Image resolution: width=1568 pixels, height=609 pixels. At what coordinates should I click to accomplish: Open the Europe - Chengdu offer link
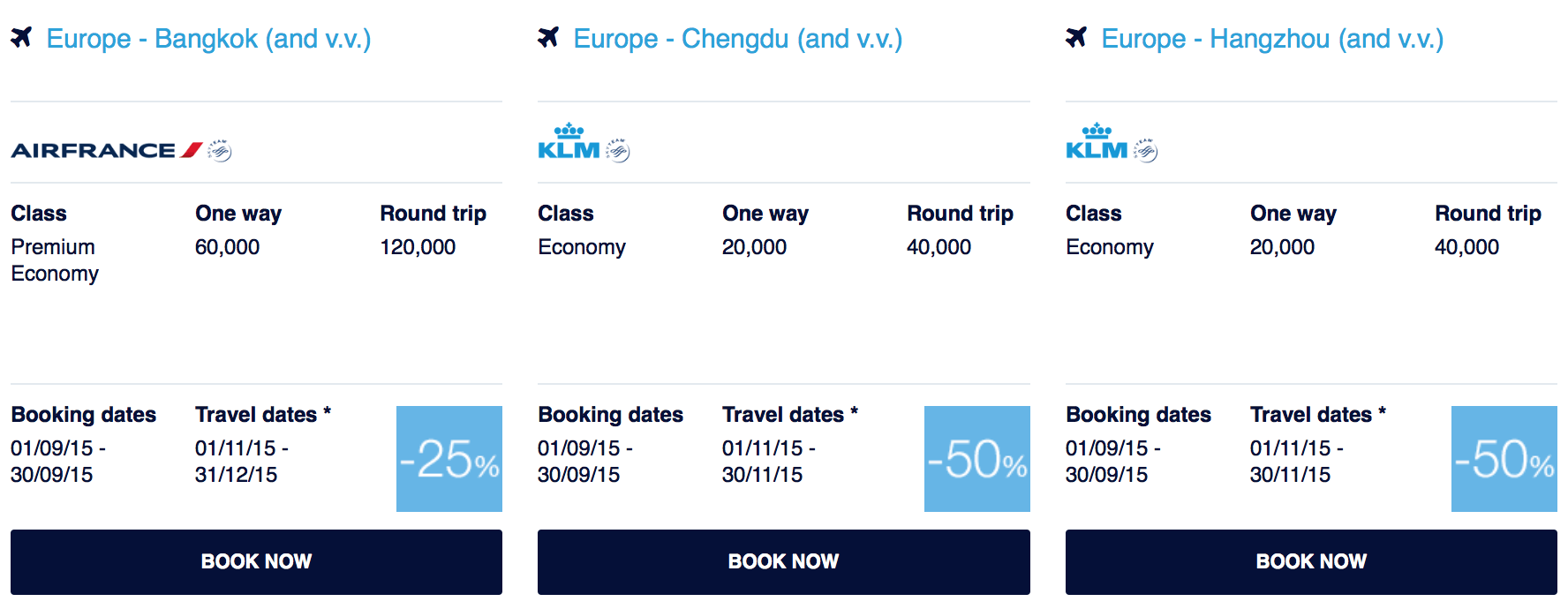738,39
